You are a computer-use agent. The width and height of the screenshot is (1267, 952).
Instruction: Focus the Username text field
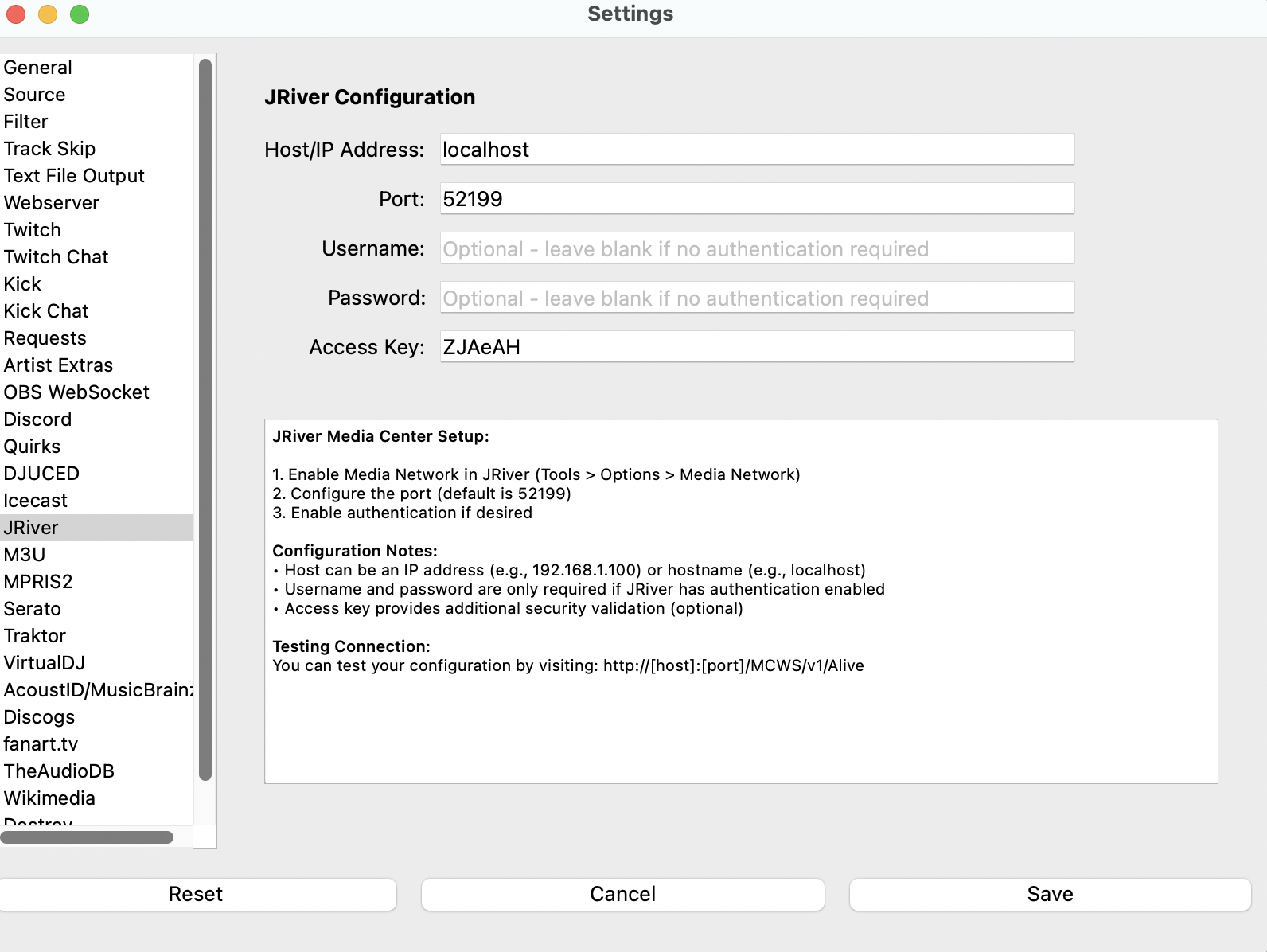(x=757, y=249)
